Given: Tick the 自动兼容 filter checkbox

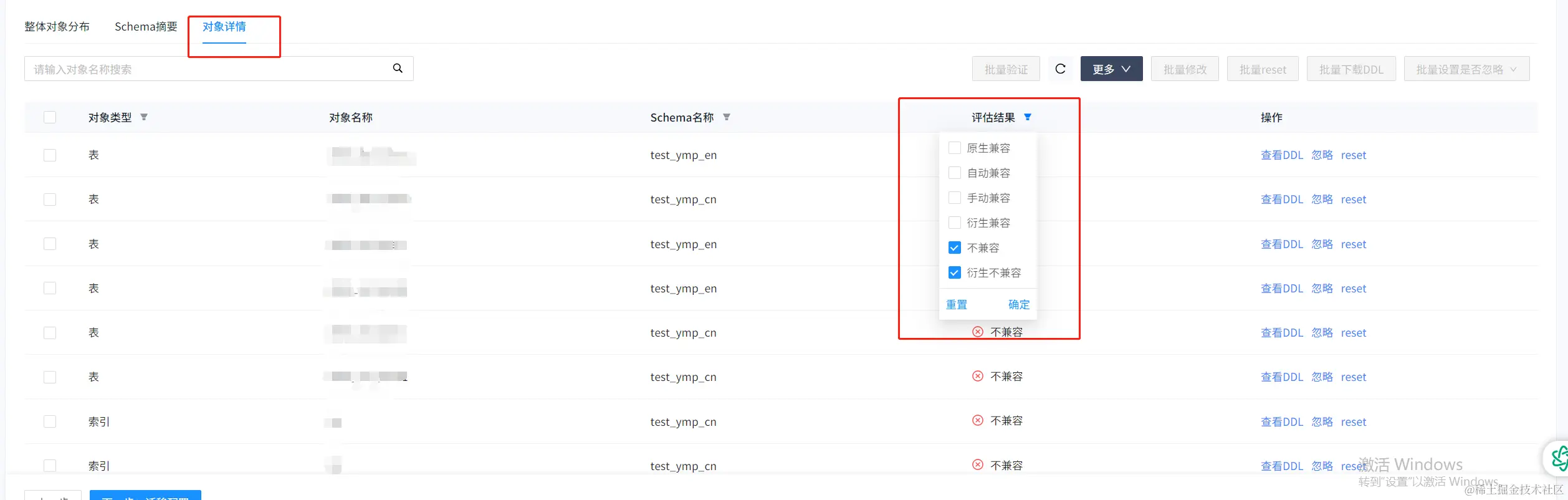Looking at the screenshot, I should (x=954, y=173).
